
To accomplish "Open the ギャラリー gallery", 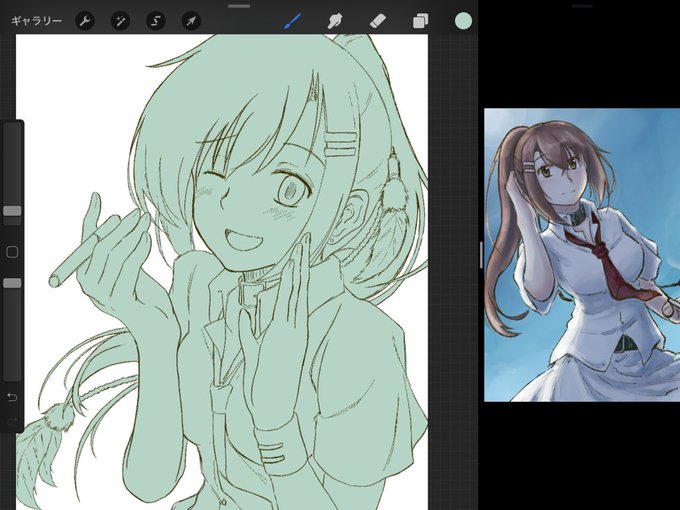I will 36,21.
